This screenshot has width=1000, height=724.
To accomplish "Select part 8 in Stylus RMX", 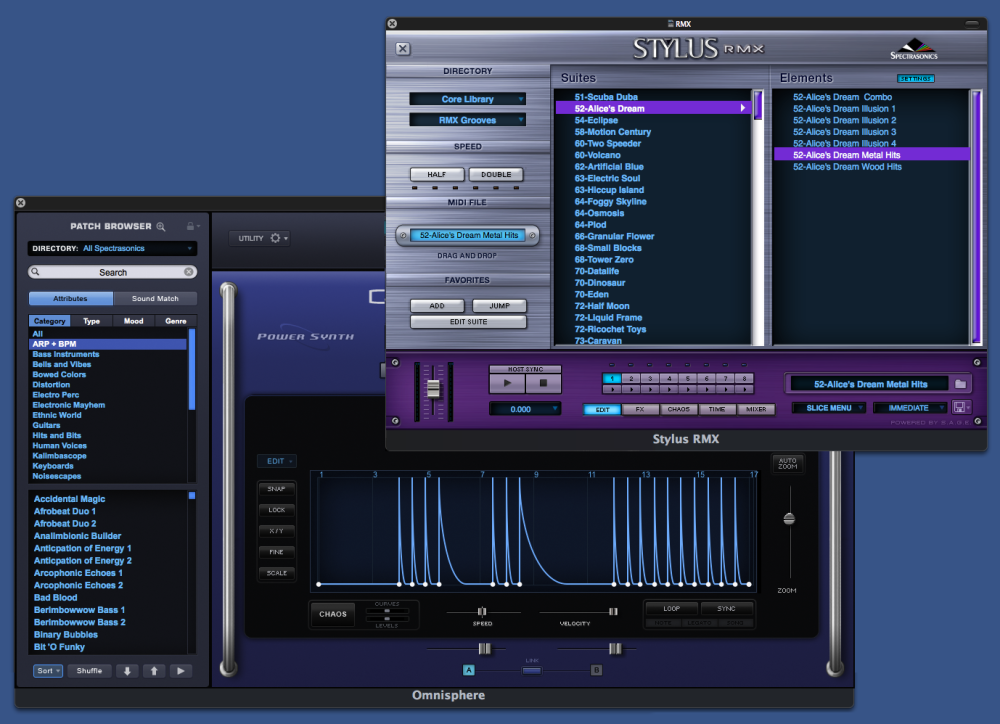I will pos(744,378).
